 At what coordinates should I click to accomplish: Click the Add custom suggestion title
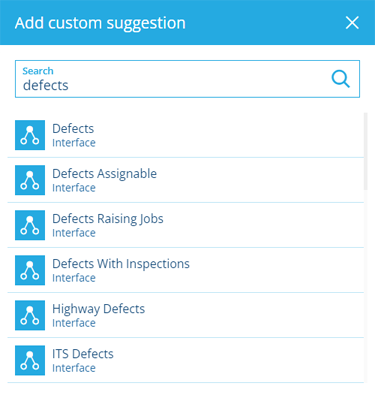(x=100, y=23)
